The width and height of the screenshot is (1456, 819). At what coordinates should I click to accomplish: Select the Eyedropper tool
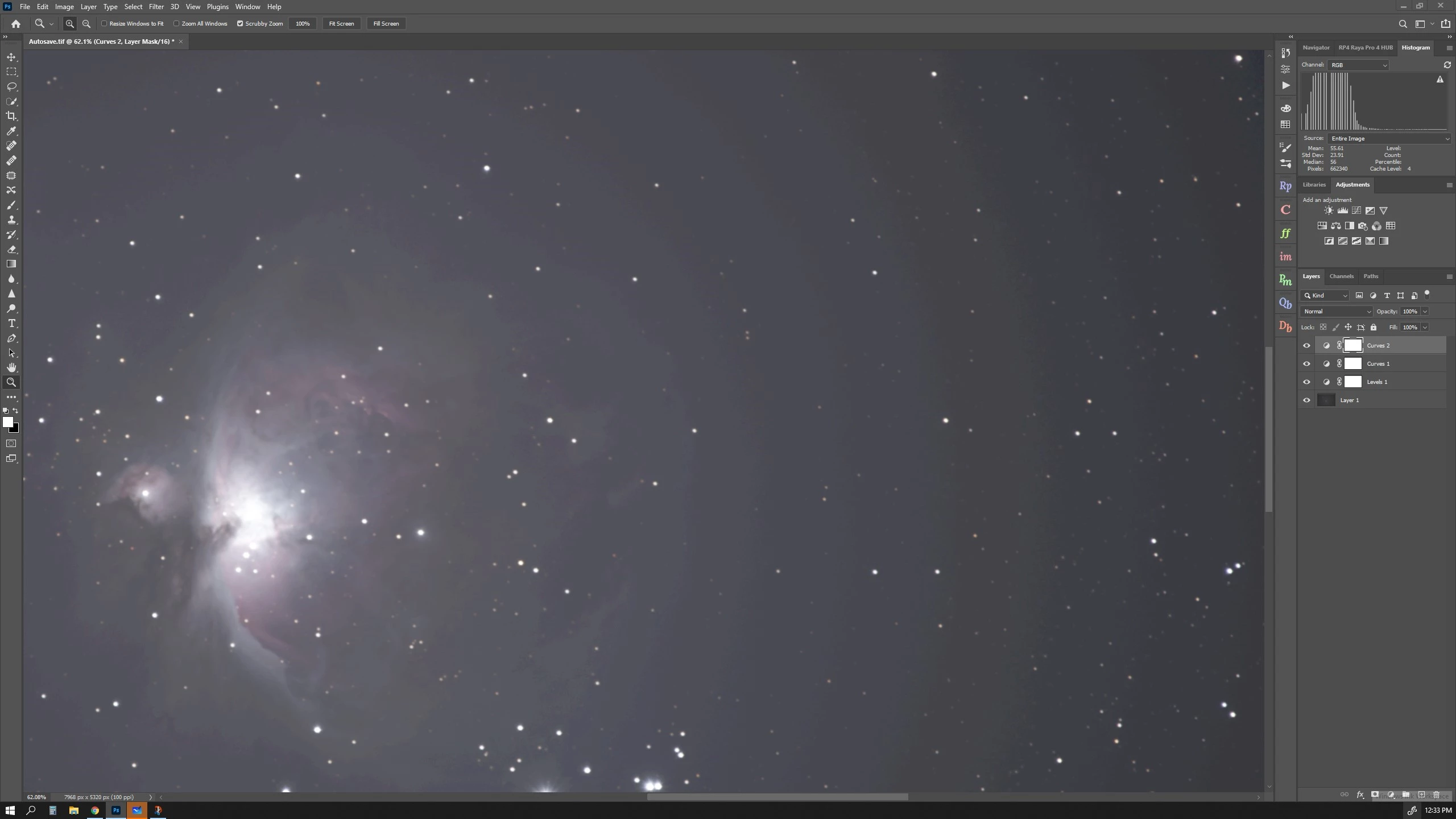[x=11, y=131]
